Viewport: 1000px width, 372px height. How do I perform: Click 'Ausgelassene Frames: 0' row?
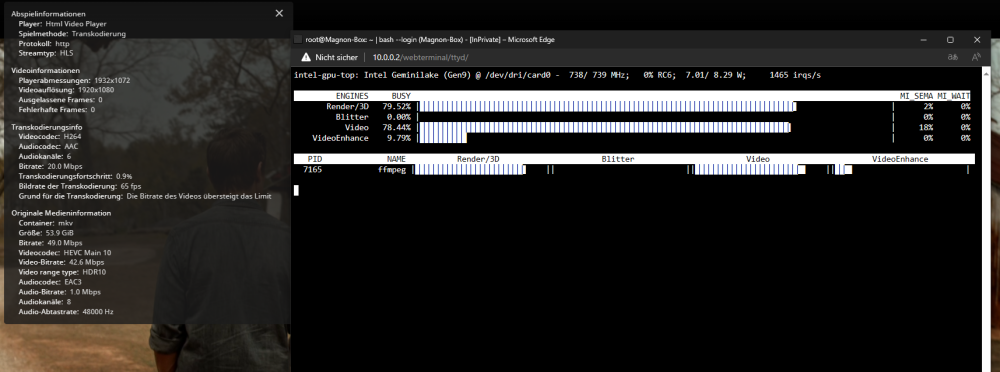[x=61, y=100]
